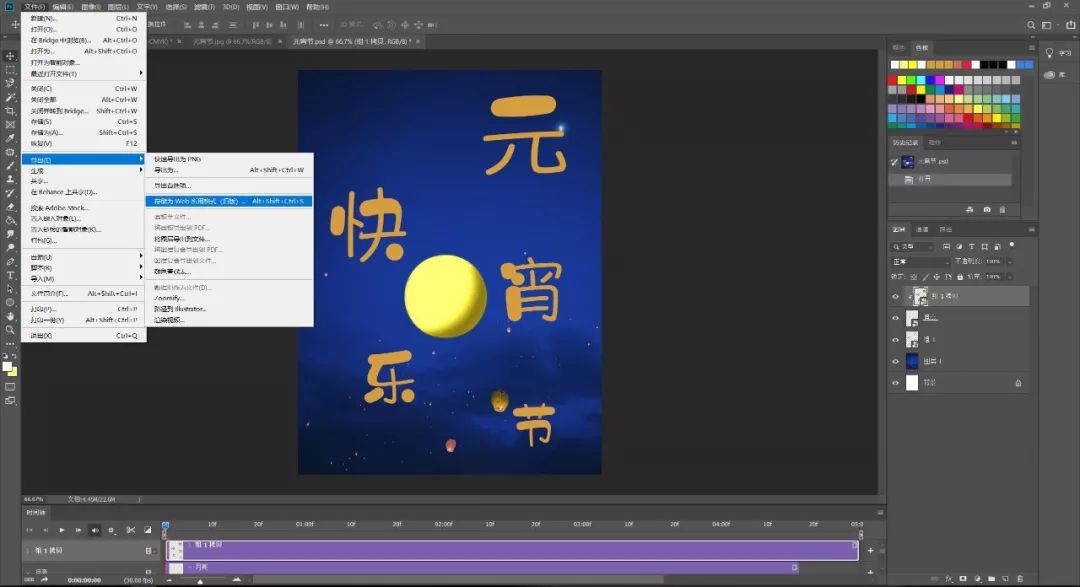Select the Move tool in the toolbar
The height and width of the screenshot is (587, 1080).
click(x=11, y=56)
